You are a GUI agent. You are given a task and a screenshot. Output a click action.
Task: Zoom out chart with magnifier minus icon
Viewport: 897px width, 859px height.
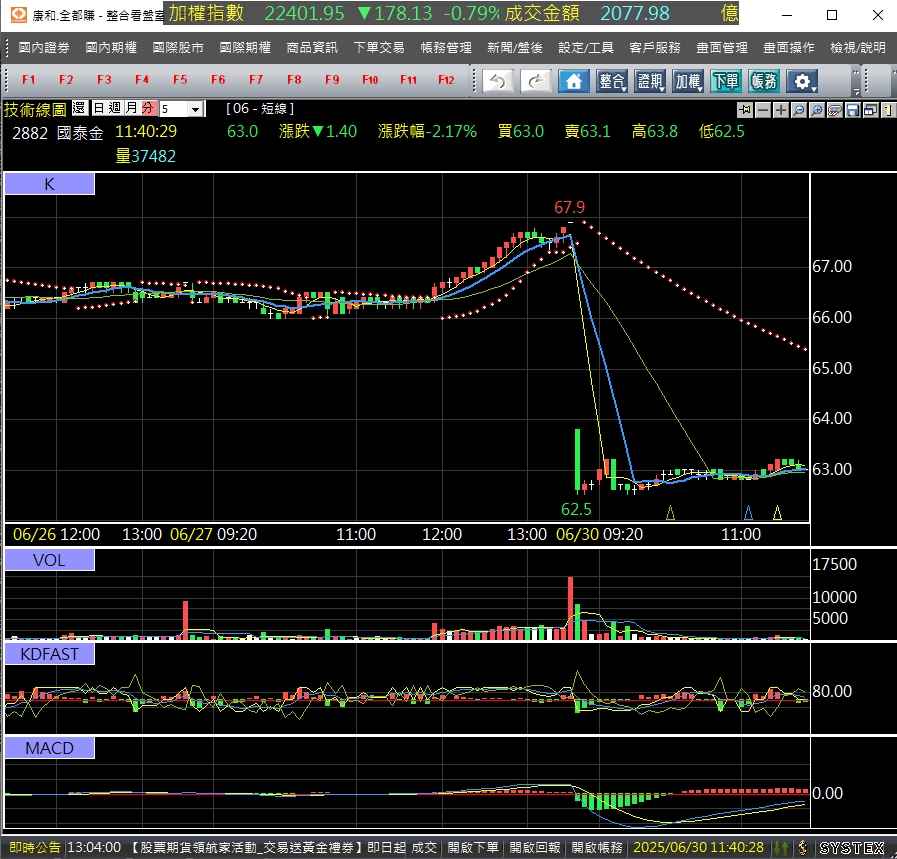pyautogui.click(x=799, y=110)
